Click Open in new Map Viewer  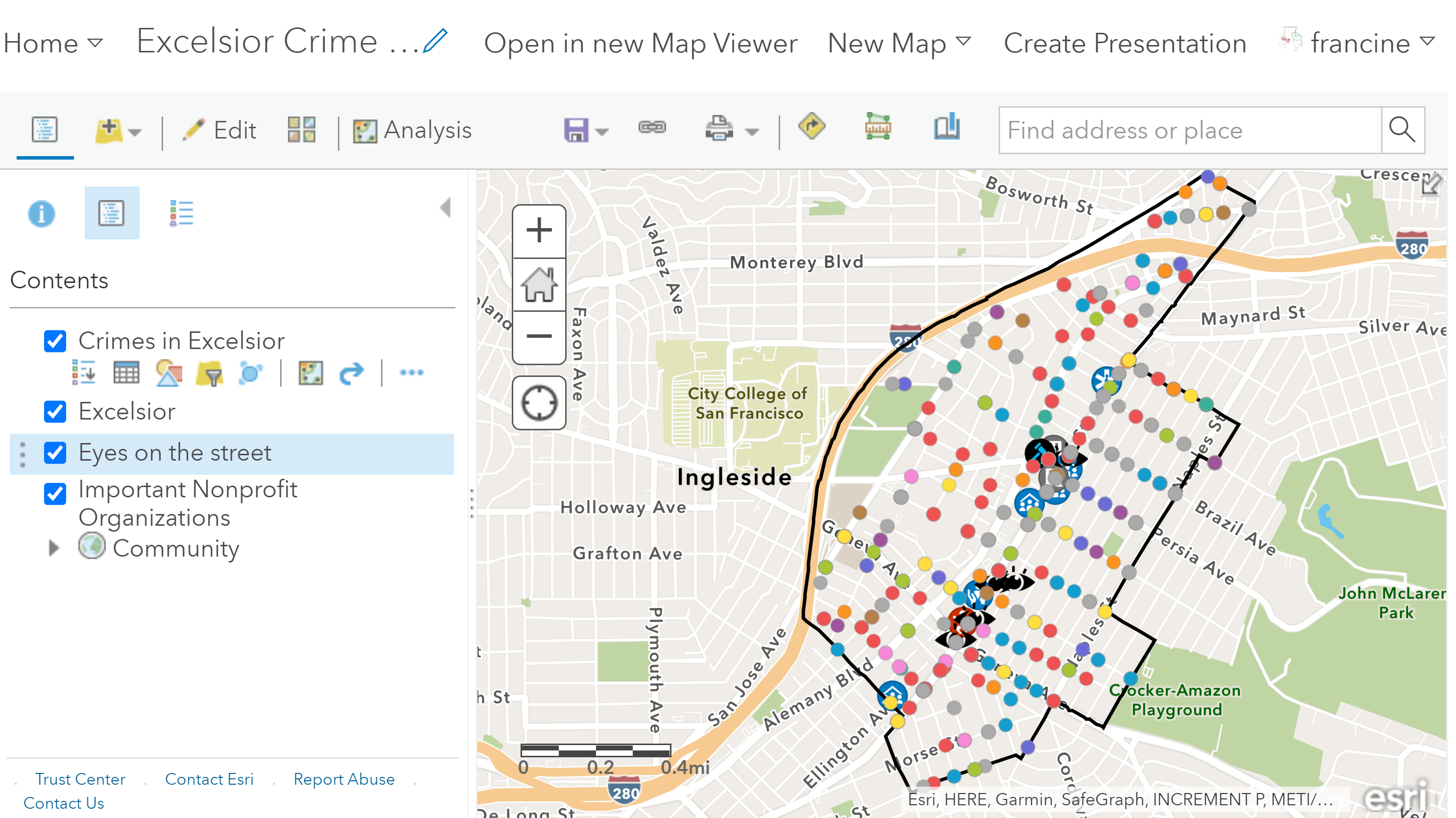point(641,43)
